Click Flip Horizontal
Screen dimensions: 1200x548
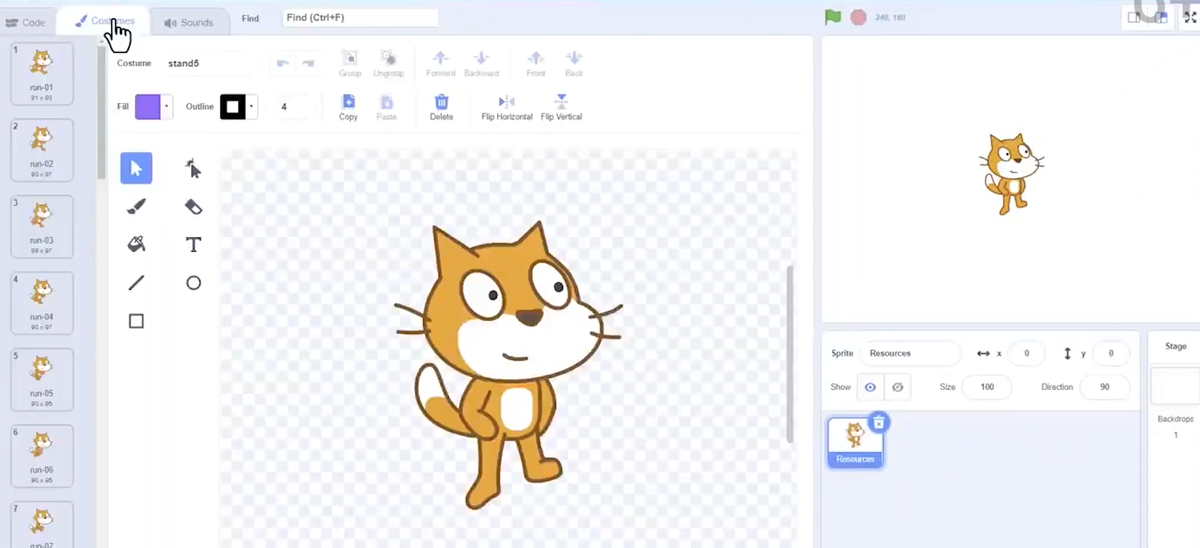click(x=506, y=107)
